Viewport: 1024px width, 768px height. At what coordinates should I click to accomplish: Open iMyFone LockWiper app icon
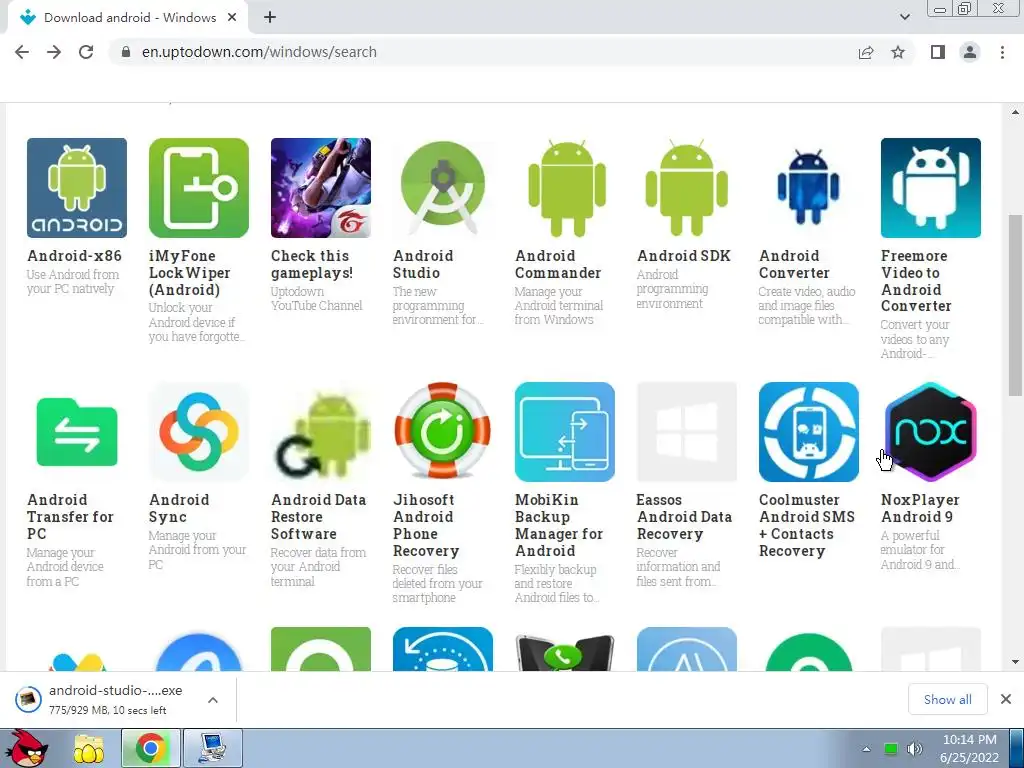tap(199, 188)
